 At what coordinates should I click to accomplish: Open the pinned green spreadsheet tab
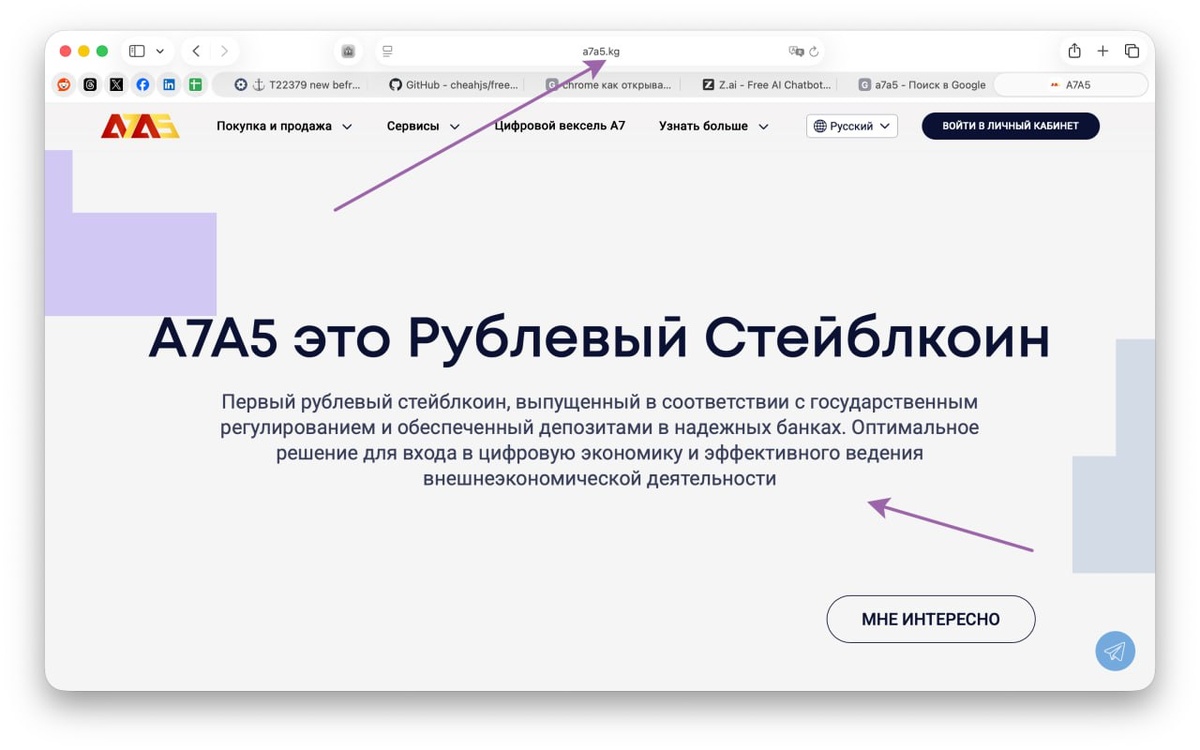point(195,85)
